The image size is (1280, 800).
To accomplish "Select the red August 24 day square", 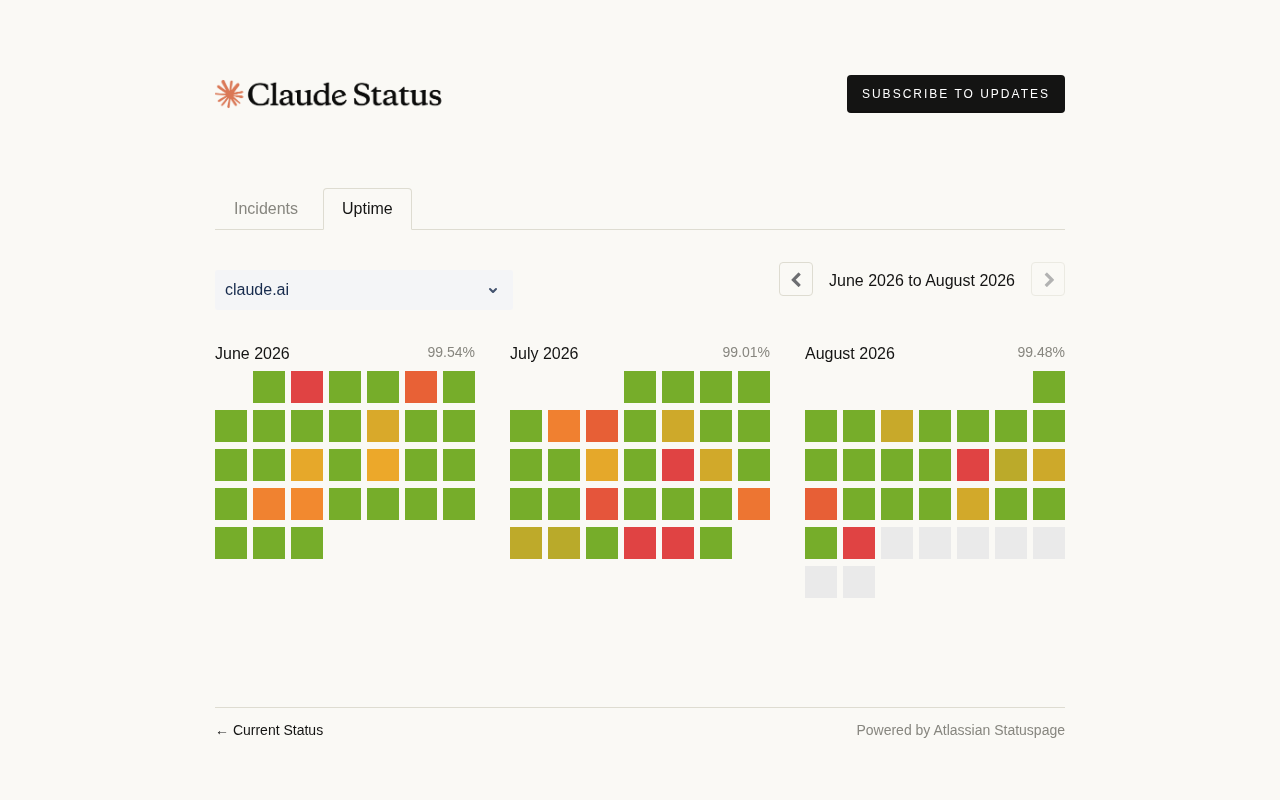I will coord(859,543).
